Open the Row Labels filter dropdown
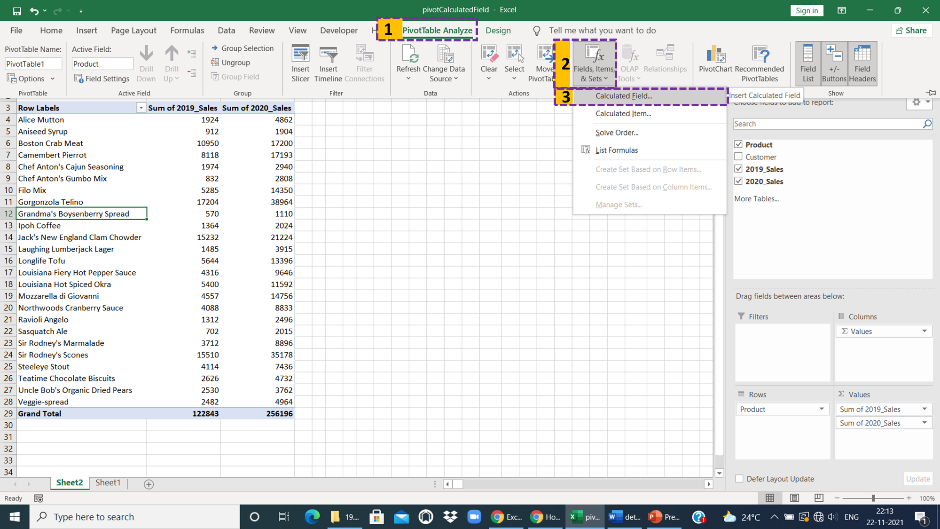The image size is (940, 529). tap(141, 107)
